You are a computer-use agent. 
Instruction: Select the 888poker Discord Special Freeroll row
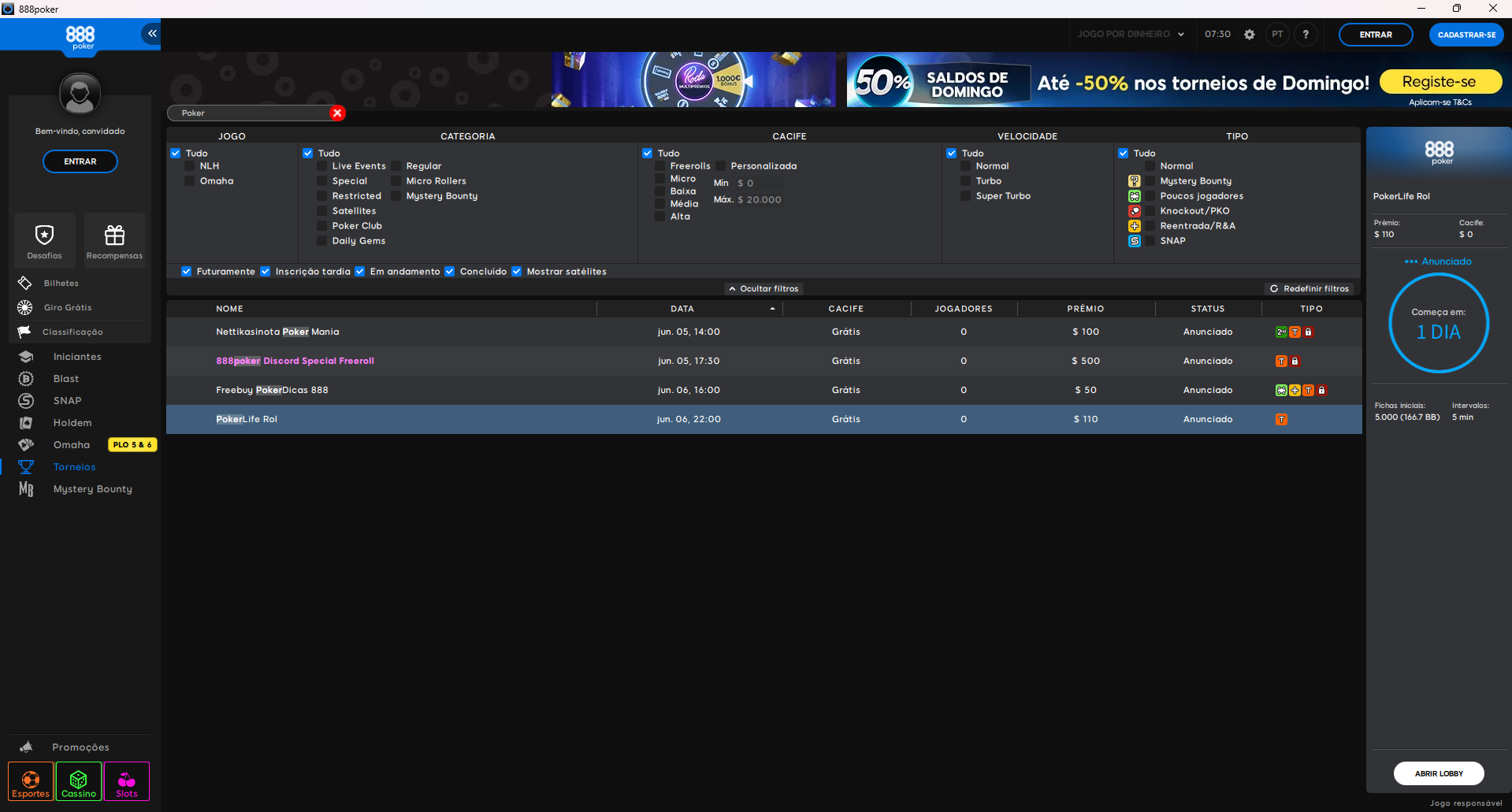coord(763,361)
